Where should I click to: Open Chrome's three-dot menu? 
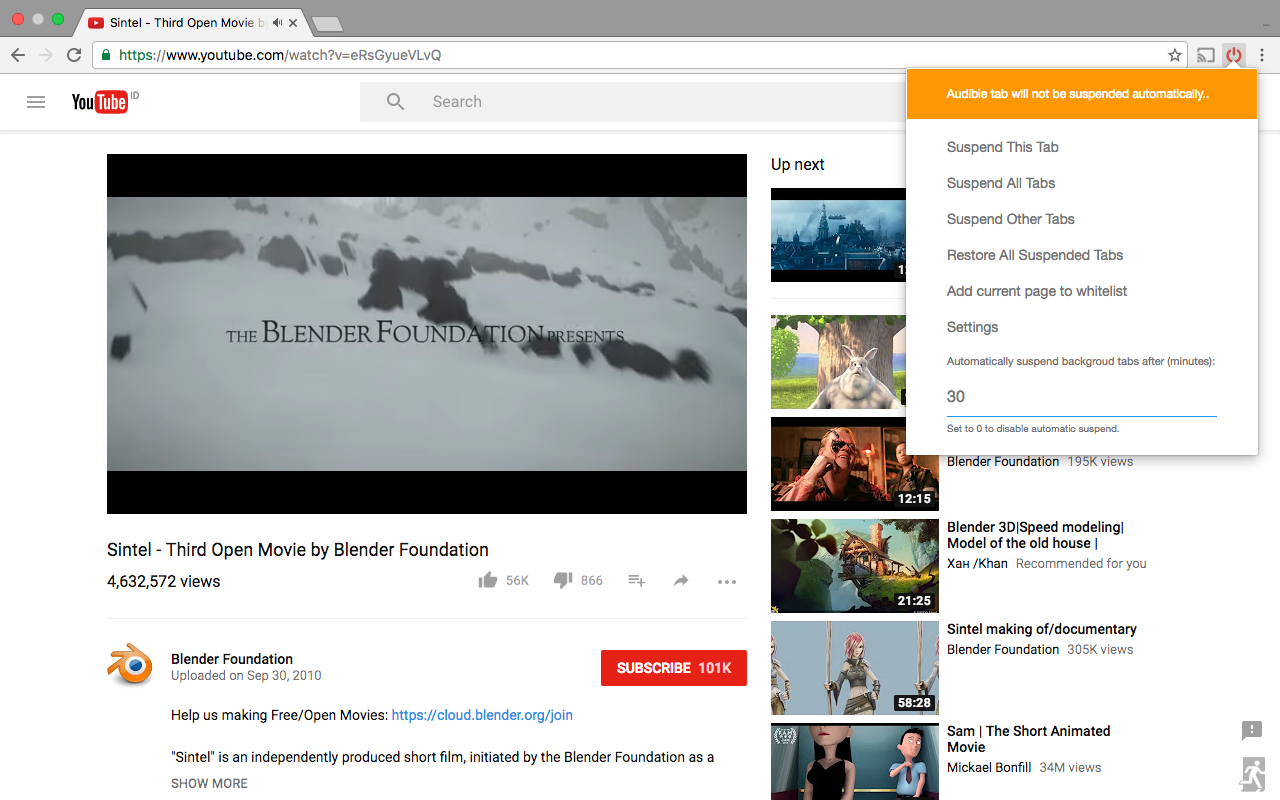[1262, 55]
